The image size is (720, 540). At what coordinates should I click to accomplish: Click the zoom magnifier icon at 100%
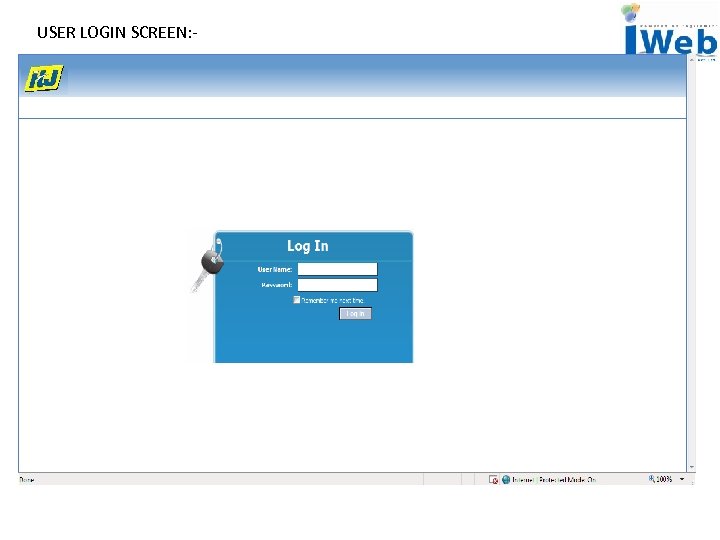click(x=652, y=479)
